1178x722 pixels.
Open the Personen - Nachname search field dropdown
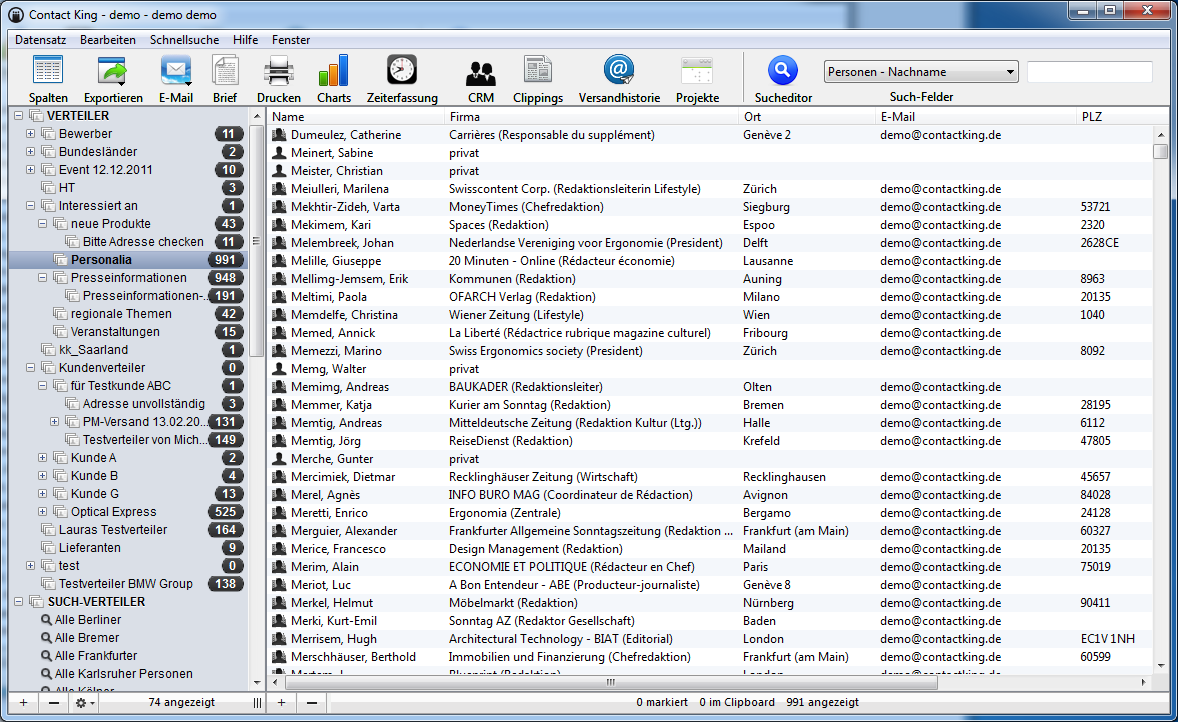pyautogui.click(x=921, y=71)
